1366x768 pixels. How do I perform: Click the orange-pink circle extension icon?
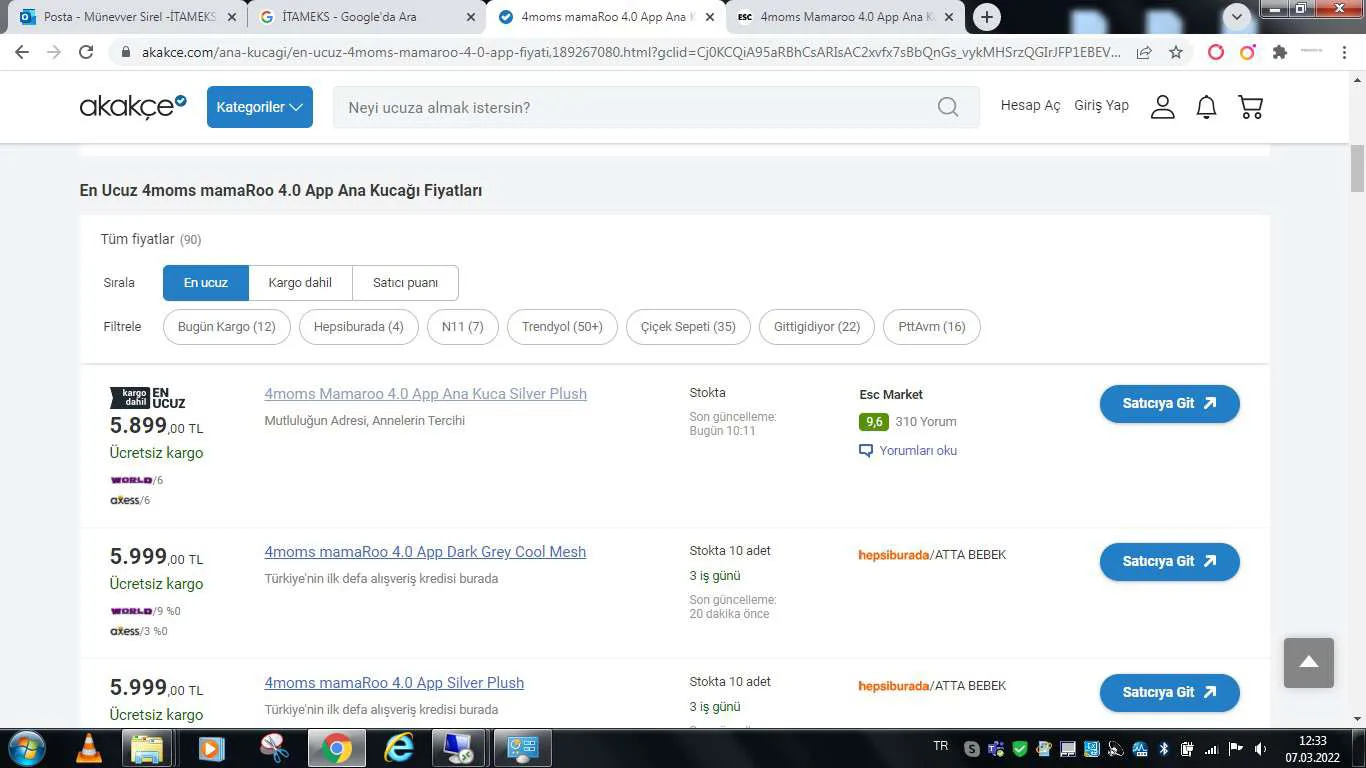coord(1247,52)
